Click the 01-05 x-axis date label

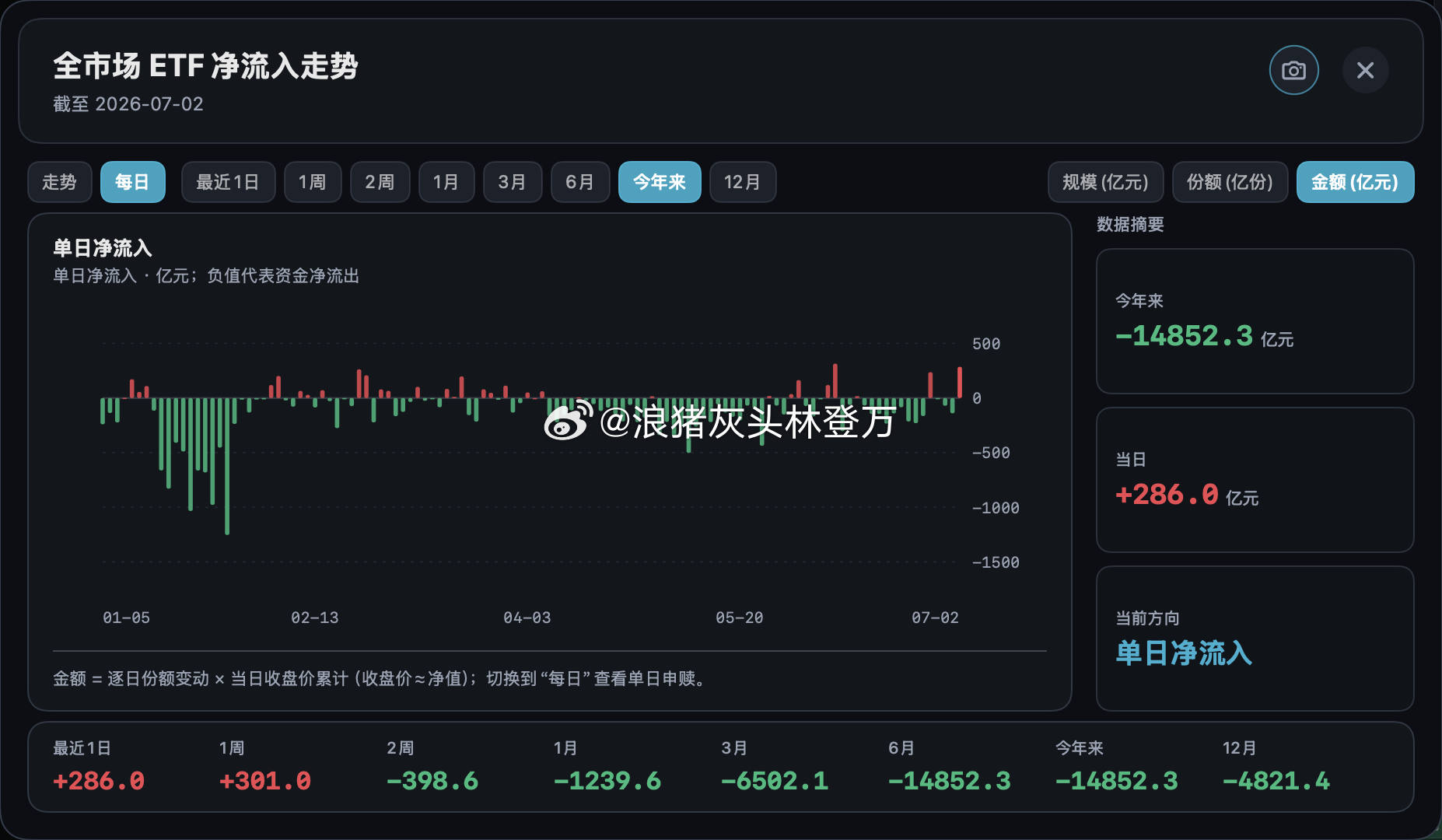pyautogui.click(x=126, y=618)
